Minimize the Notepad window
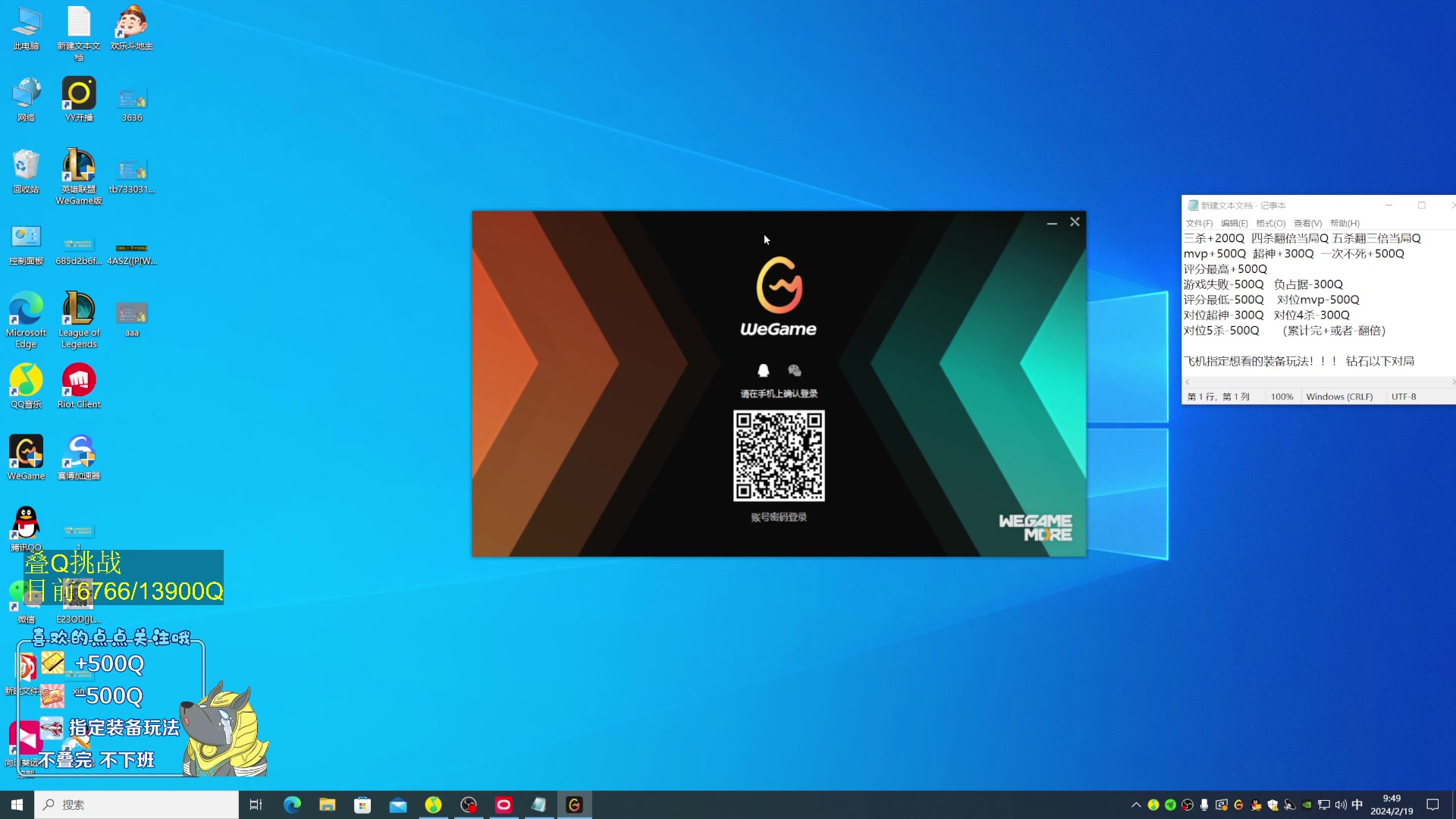Viewport: 1456px width, 819px height. (1389, 206)
